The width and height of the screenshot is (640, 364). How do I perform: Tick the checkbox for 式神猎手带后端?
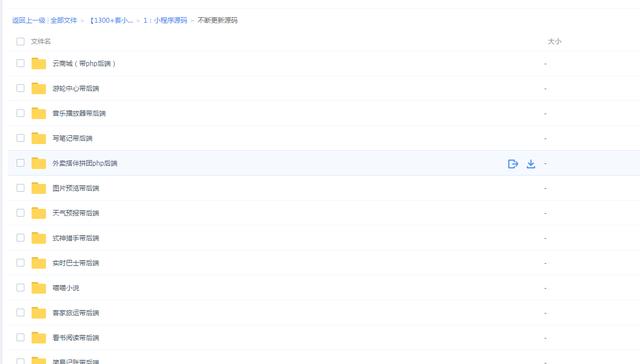pos(20,237)
